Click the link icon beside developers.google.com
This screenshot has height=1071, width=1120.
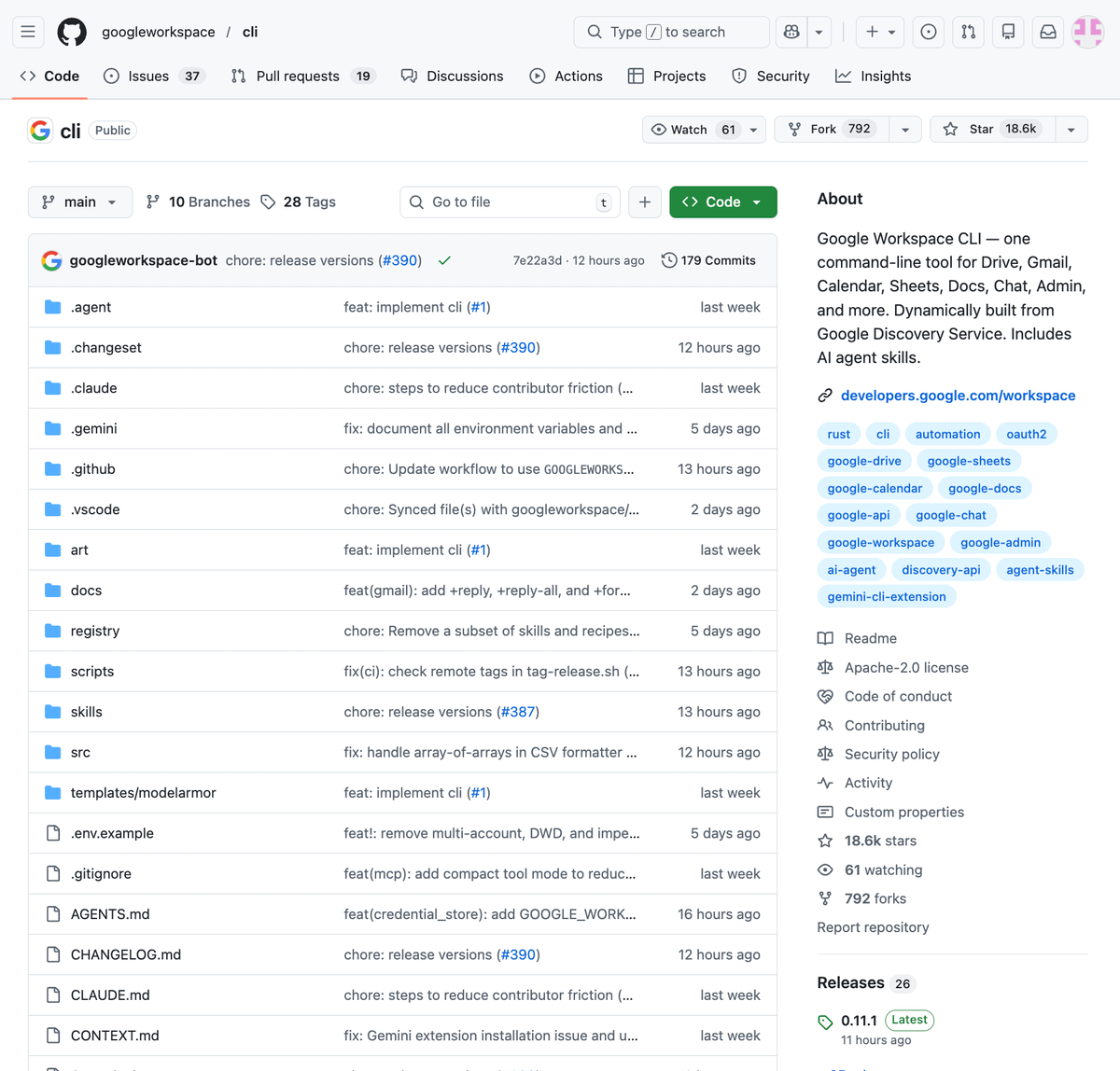(x=825, y=396)
